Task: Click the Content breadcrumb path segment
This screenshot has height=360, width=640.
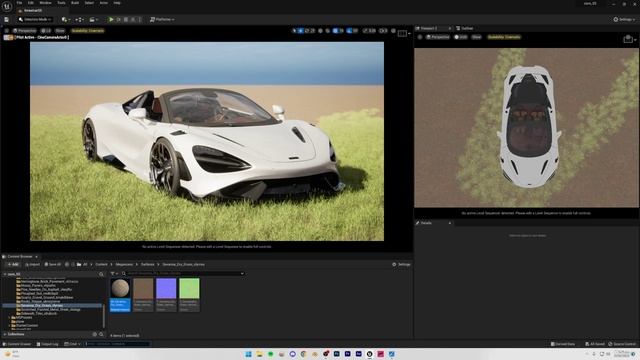Action: click(101, 264)
